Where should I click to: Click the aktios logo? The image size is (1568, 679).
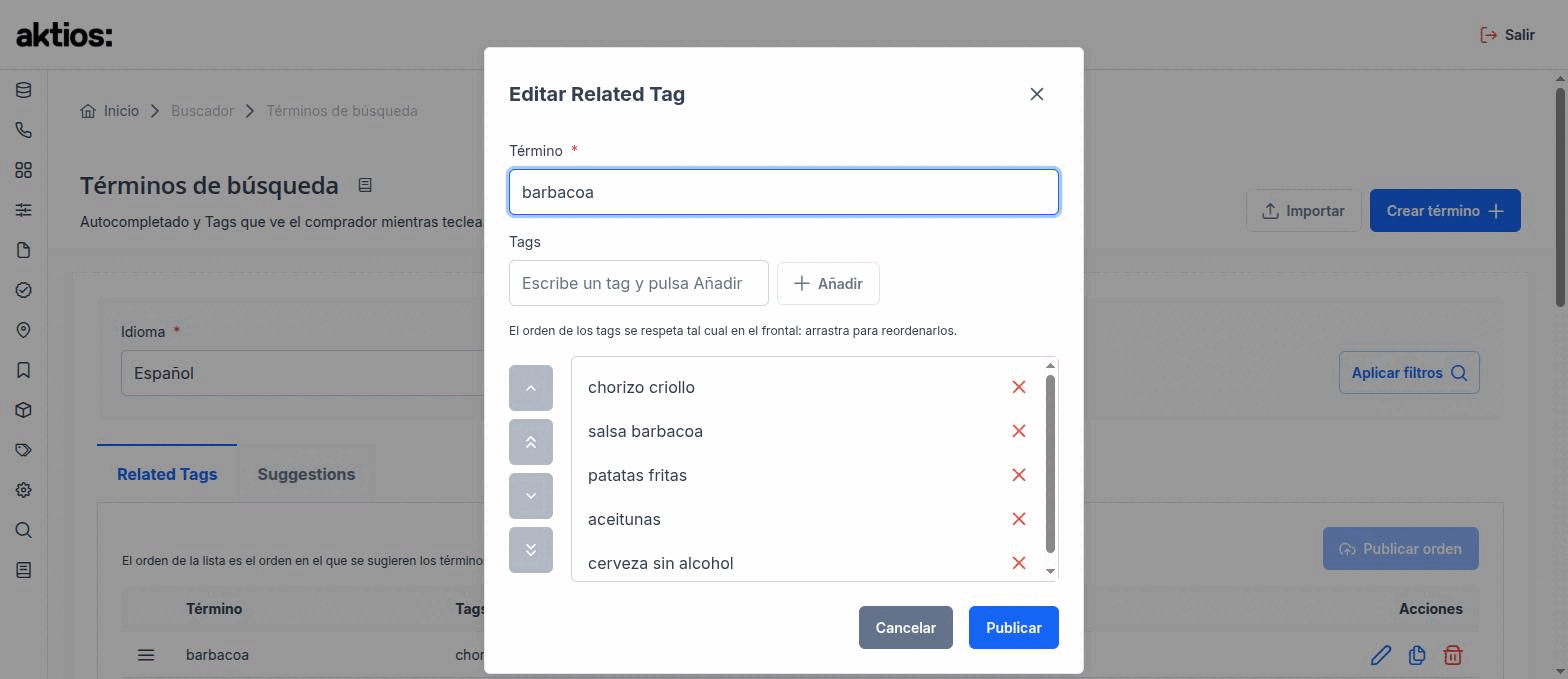(x=64, y=35)
